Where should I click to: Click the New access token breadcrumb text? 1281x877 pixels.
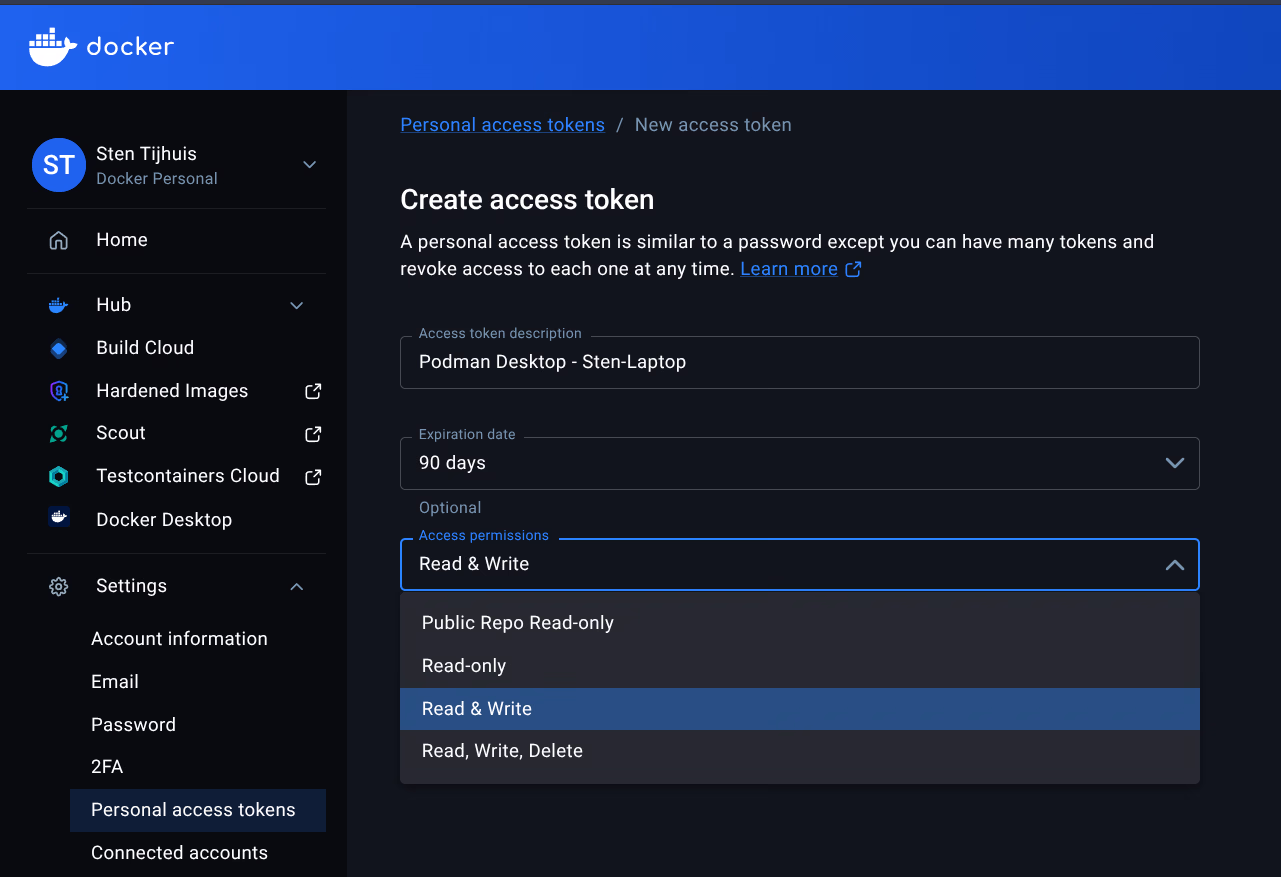tap(713, 125)
